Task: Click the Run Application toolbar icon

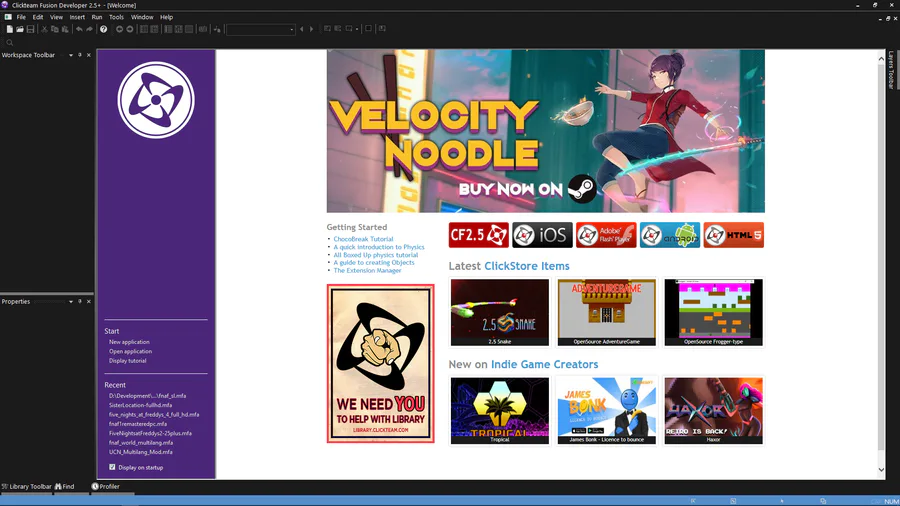Action: [x=338, y=29]
